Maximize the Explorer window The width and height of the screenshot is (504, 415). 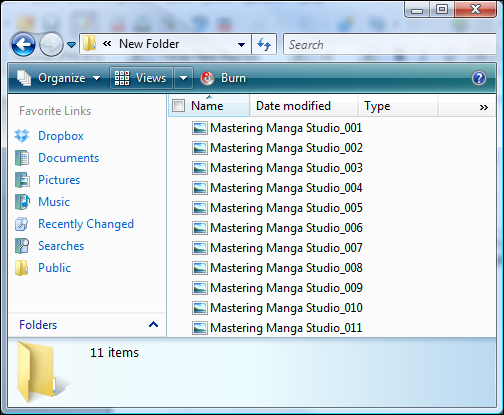(442, 9)
